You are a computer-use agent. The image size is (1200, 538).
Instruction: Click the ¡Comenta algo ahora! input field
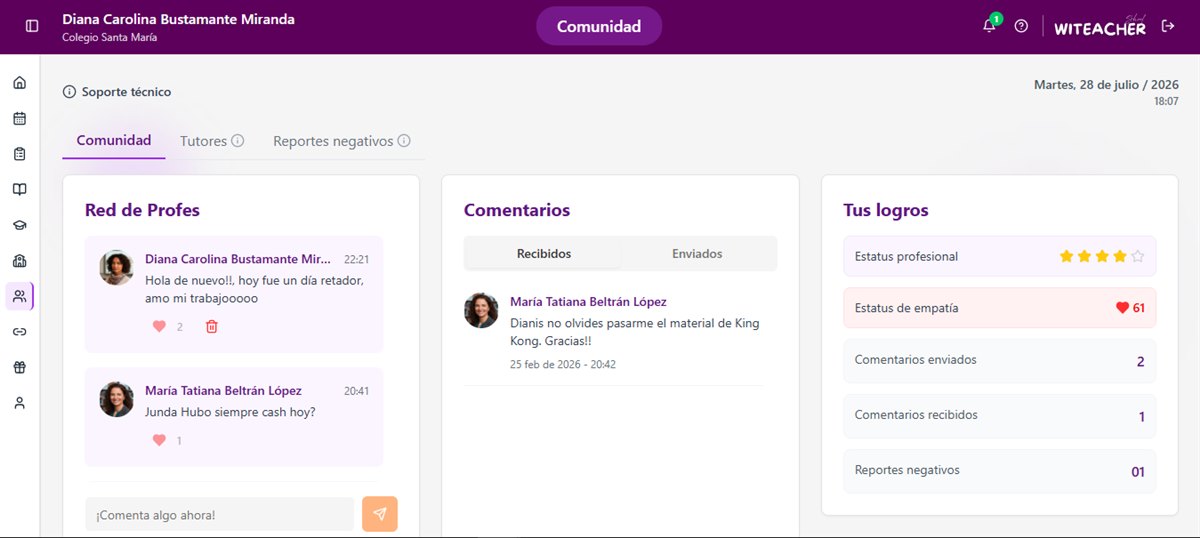click(220, 515)
